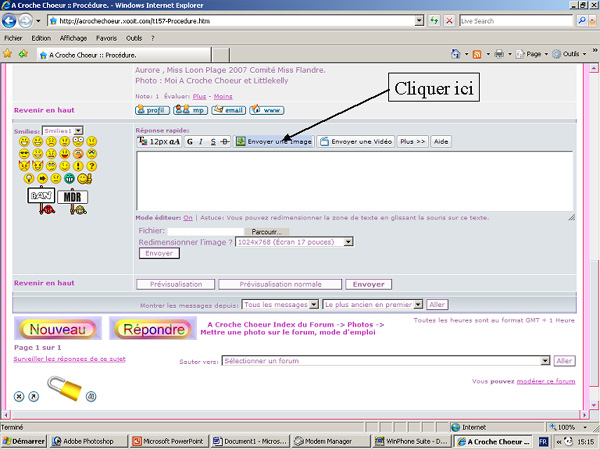Viewport: 600px width, 450px height.
Task: Open the Edition menu
Action: click(x=41, y=38)
